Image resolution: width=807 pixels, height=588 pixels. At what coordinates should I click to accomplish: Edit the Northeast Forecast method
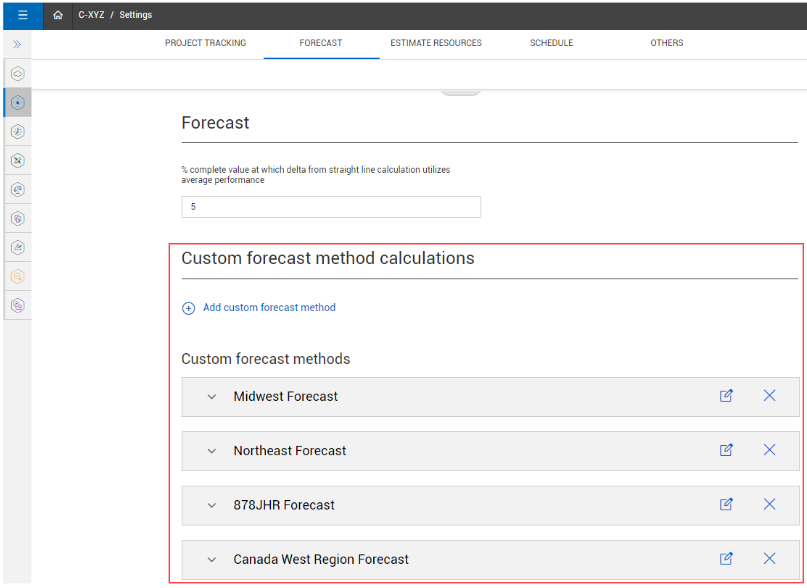coord(726,450)
